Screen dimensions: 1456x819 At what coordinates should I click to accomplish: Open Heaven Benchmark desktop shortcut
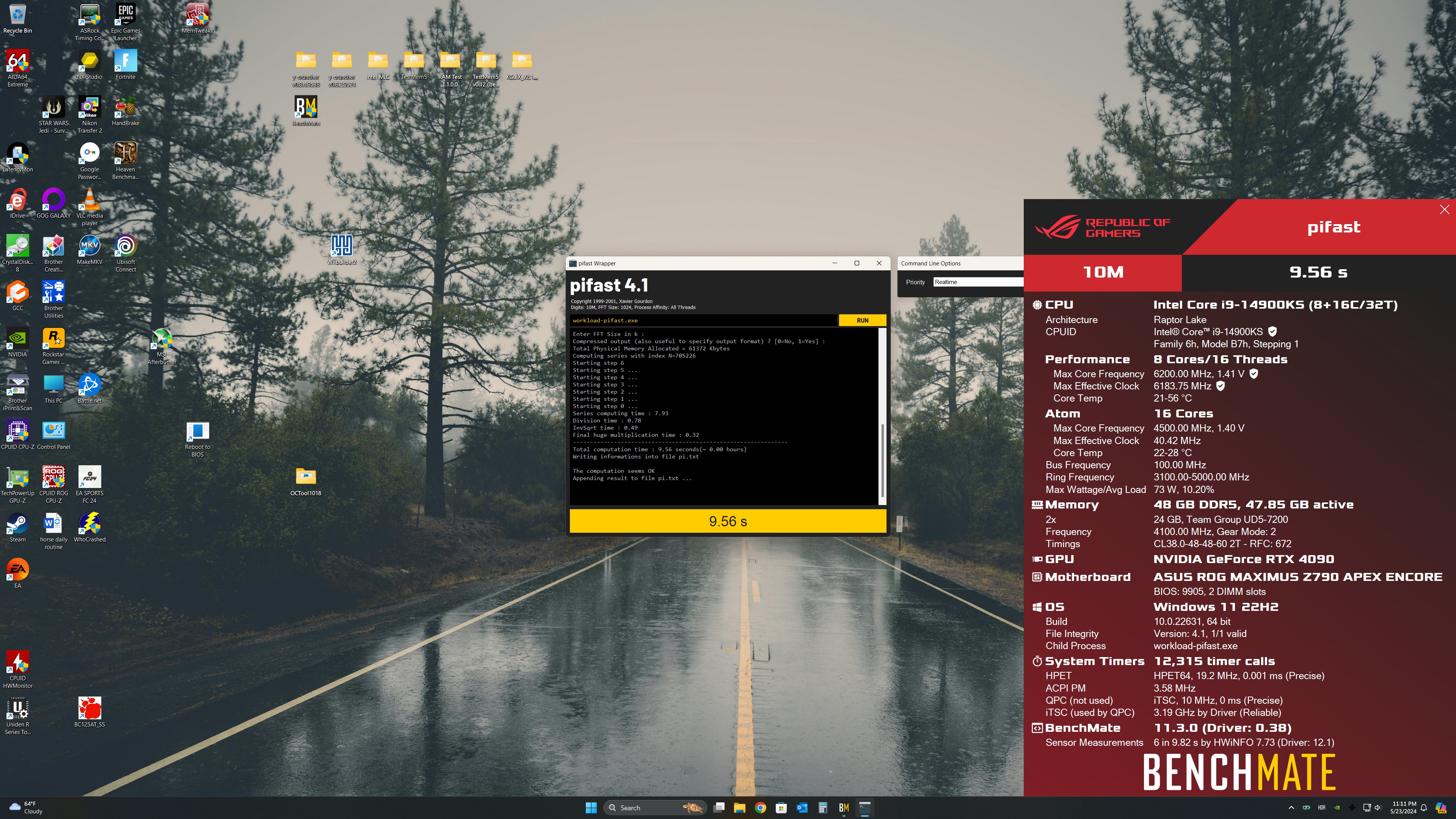click(x=126, y=161)
